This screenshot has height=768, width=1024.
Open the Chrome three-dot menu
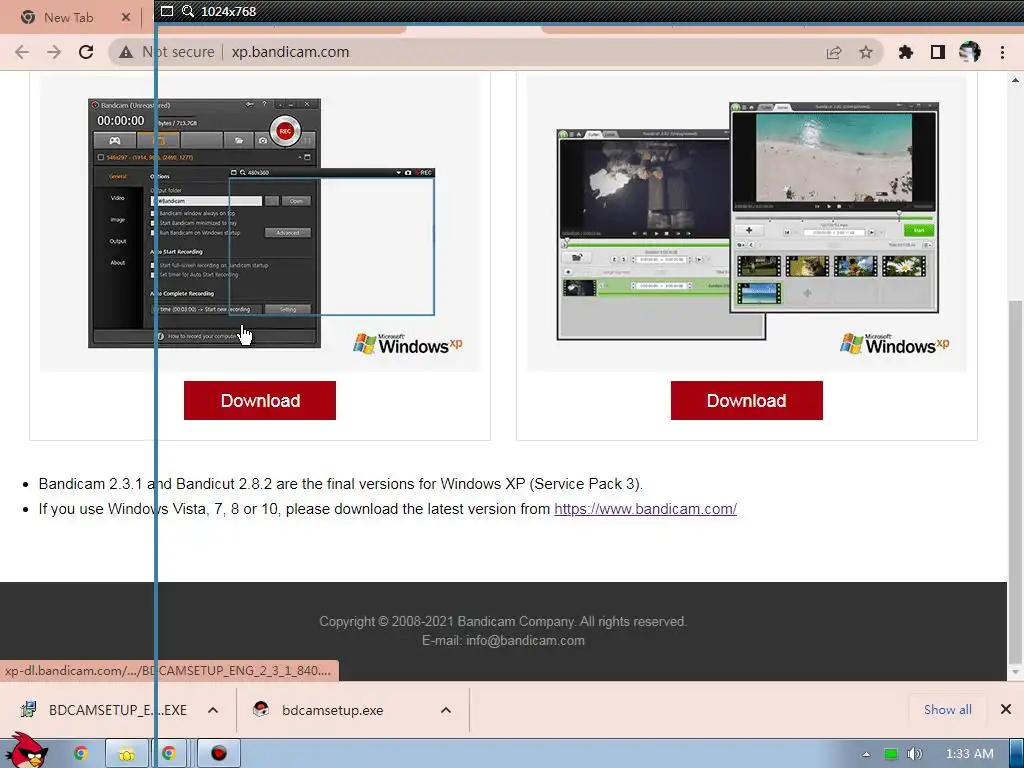[1002, 52]
